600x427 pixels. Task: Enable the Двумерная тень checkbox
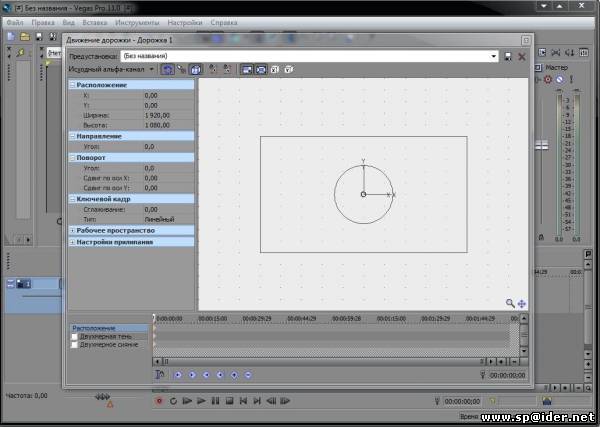pyautogui.click(x=74, y=337)
